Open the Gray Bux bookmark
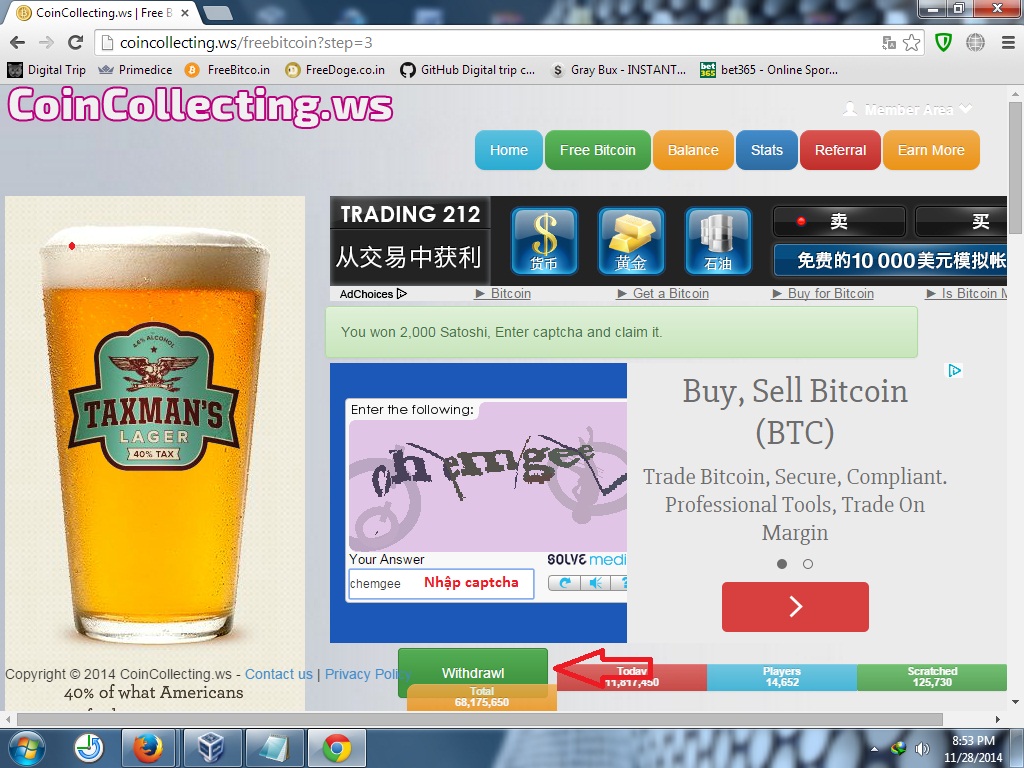1024x768 pixels. (618, 70)
